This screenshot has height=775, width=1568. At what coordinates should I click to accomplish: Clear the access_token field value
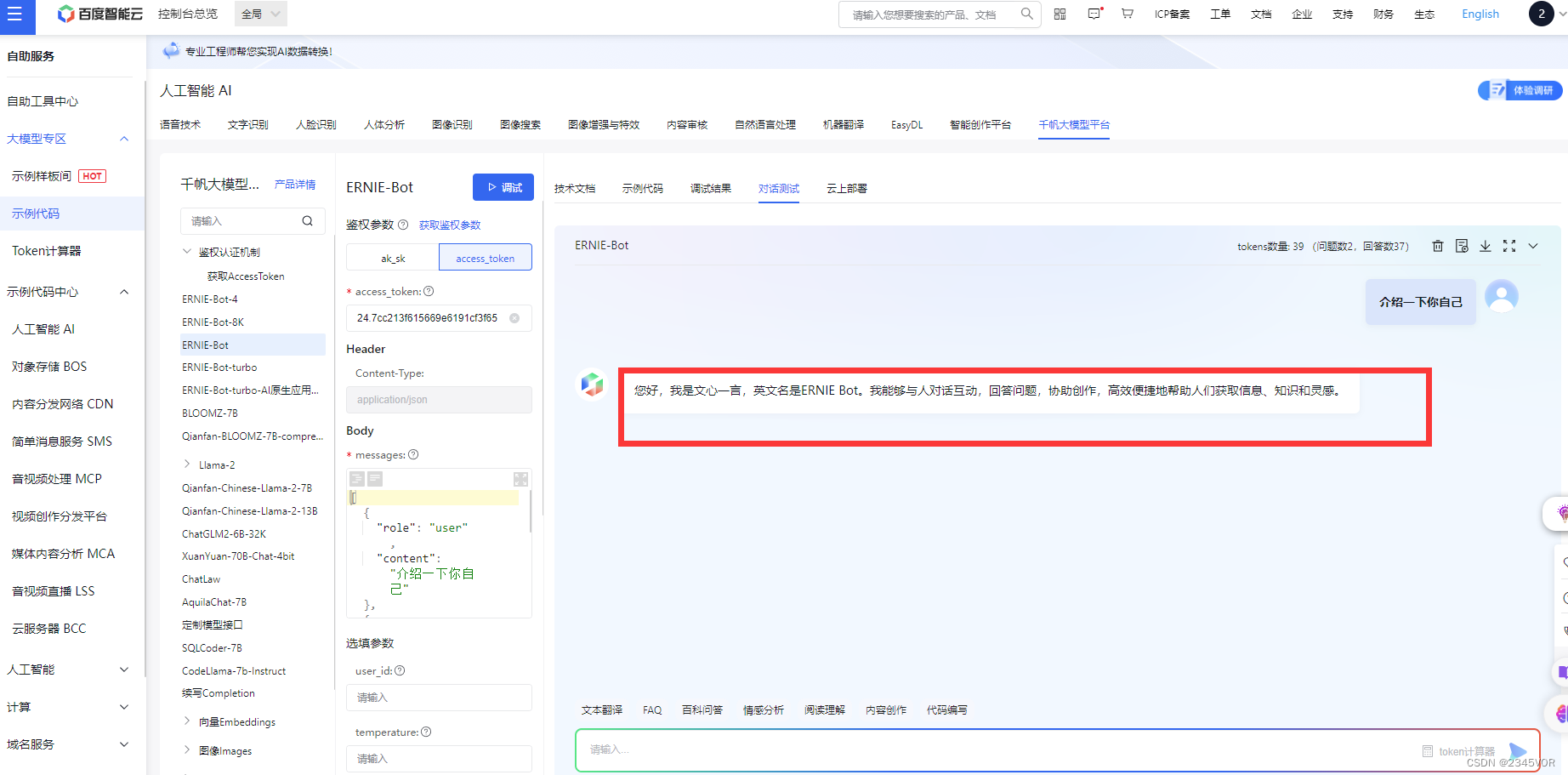point(514,318)
